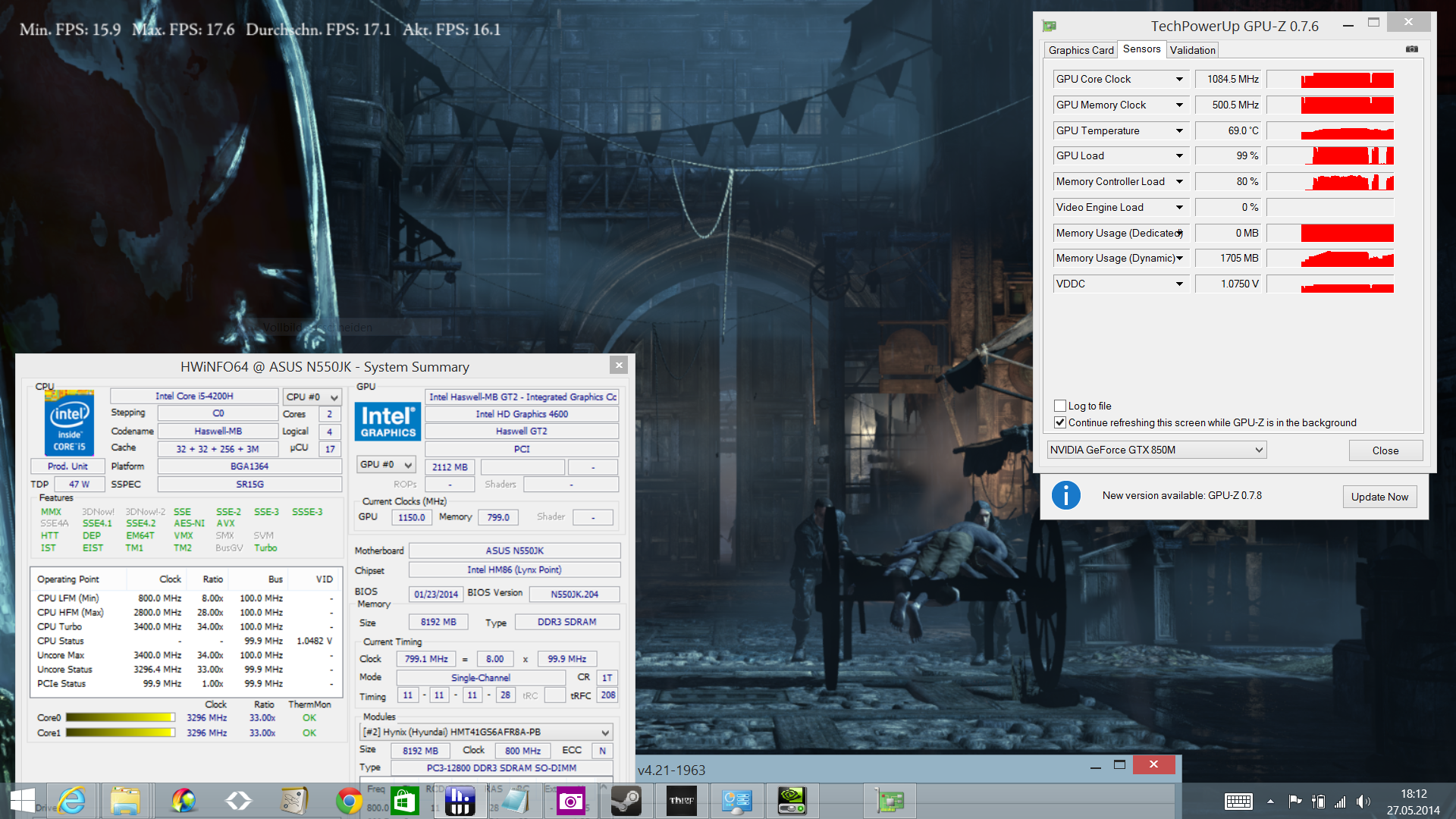Screen dimensions: 1456x819
Task: Click the Intel Core i5 CPU logo
Action: [x=69, y=423]
